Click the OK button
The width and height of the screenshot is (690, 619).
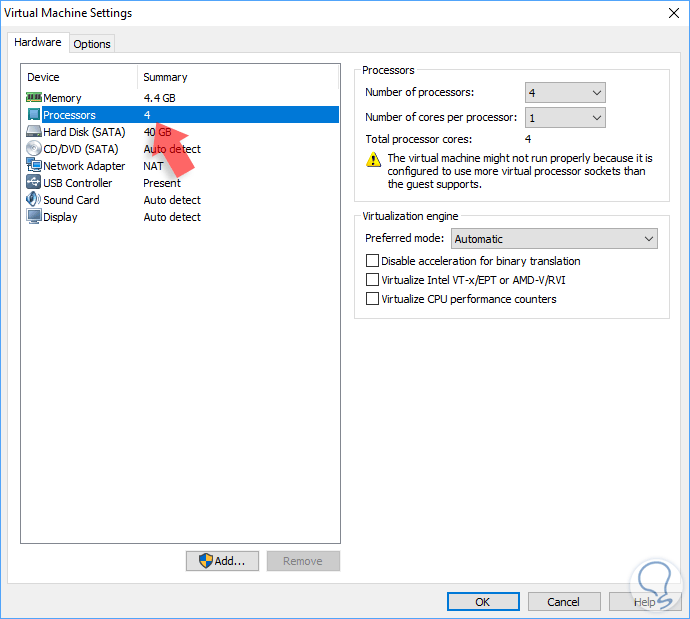pos(483,601)
